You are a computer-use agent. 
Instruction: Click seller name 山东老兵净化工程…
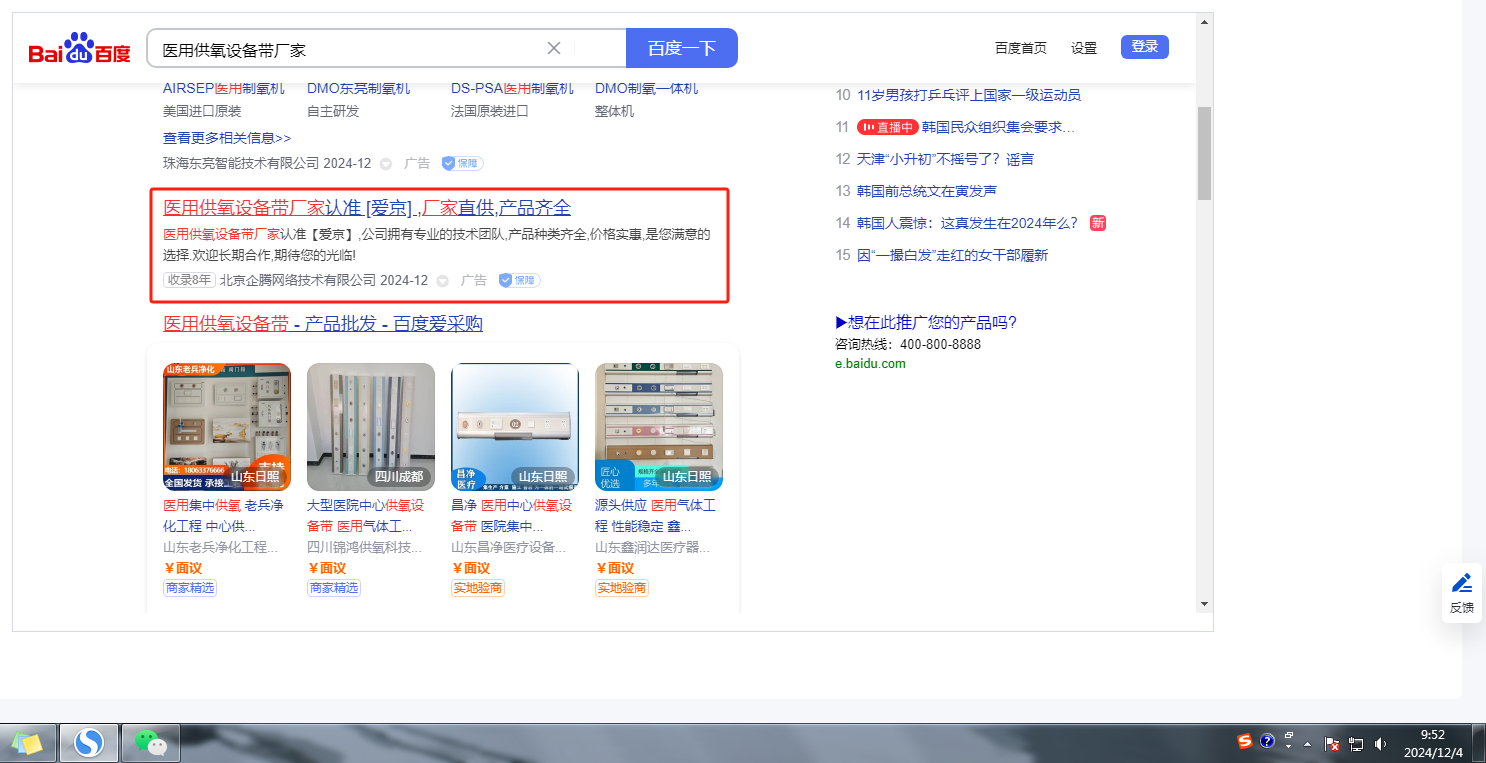click(220, 548)
